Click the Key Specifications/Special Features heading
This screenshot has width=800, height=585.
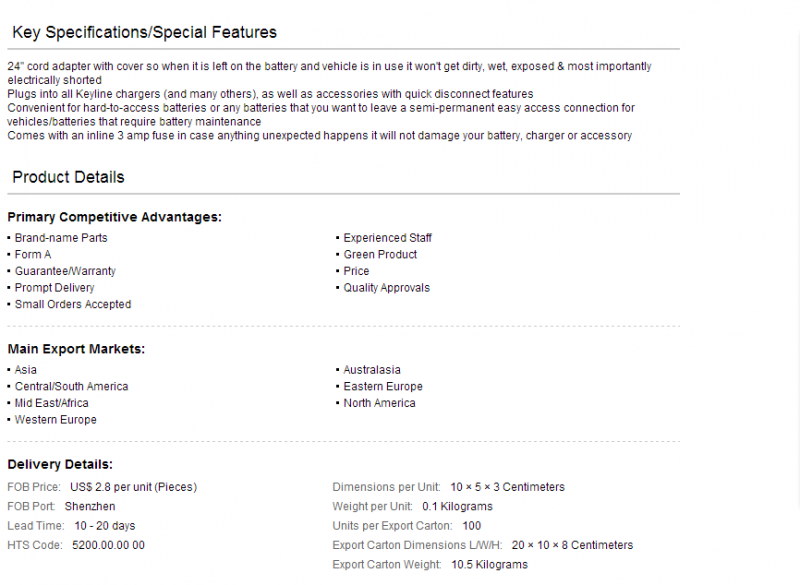point(144,32)
